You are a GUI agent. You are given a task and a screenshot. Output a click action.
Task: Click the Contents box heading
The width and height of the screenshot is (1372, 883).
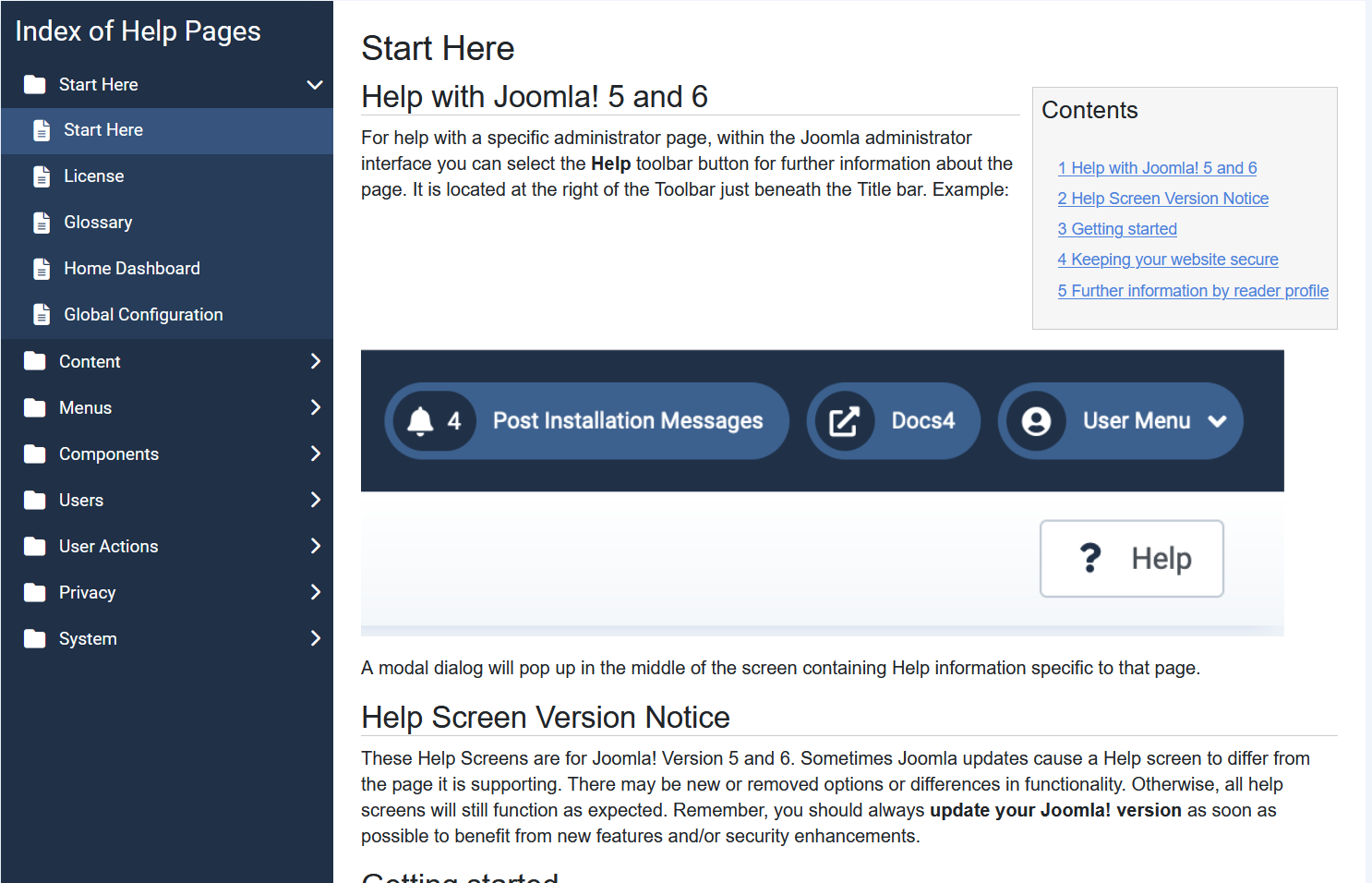[x=1089, y=110]
